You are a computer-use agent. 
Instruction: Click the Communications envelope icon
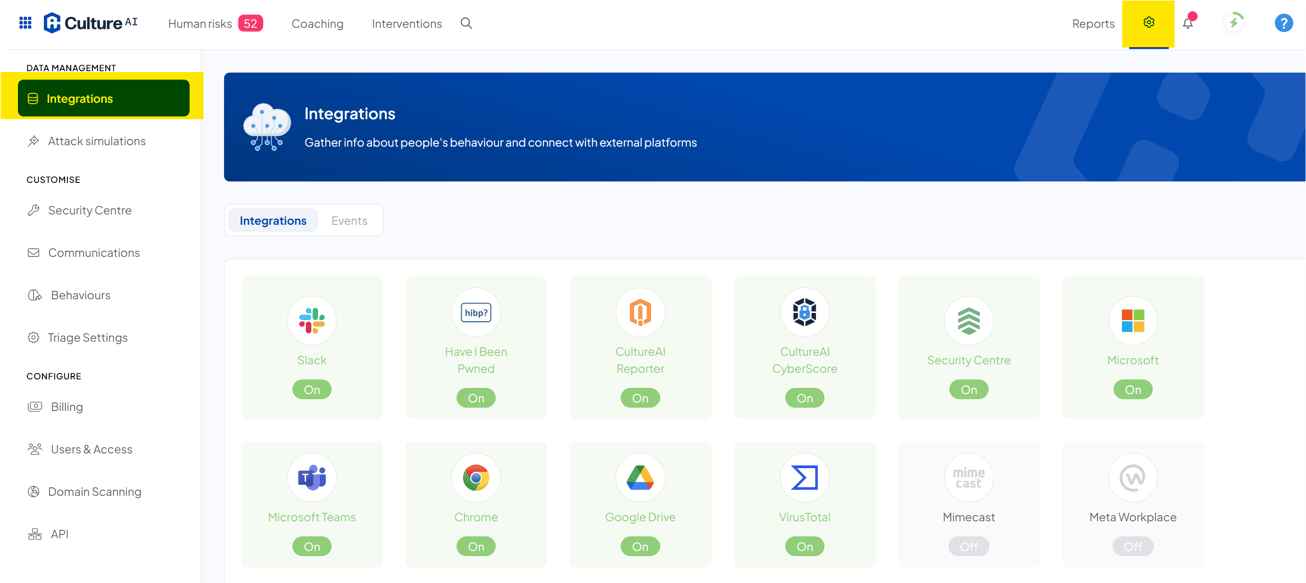35,252
